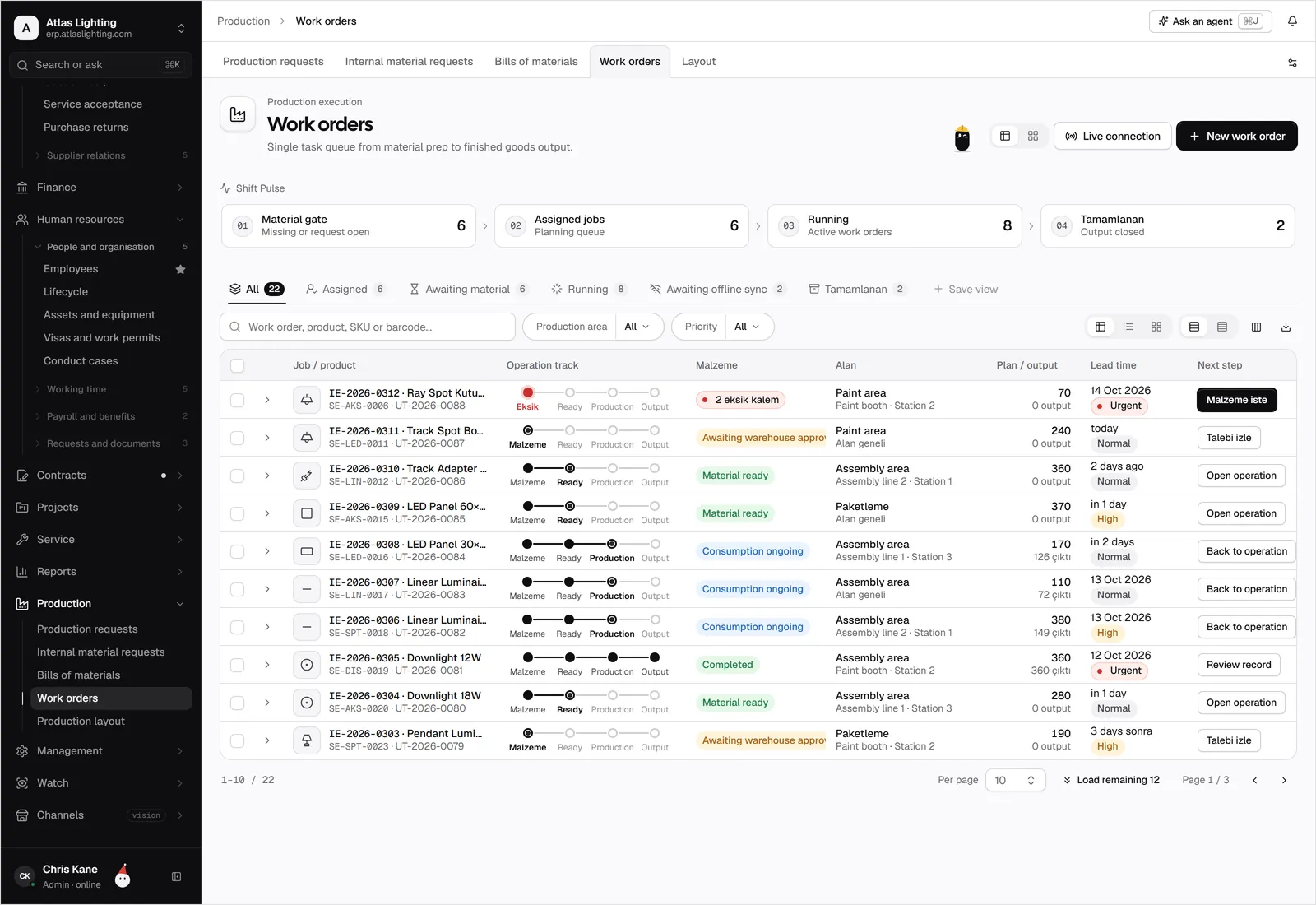
Task: Check the box for IE-2026-0305 Downlight 12W
Action: coord(238,665)
